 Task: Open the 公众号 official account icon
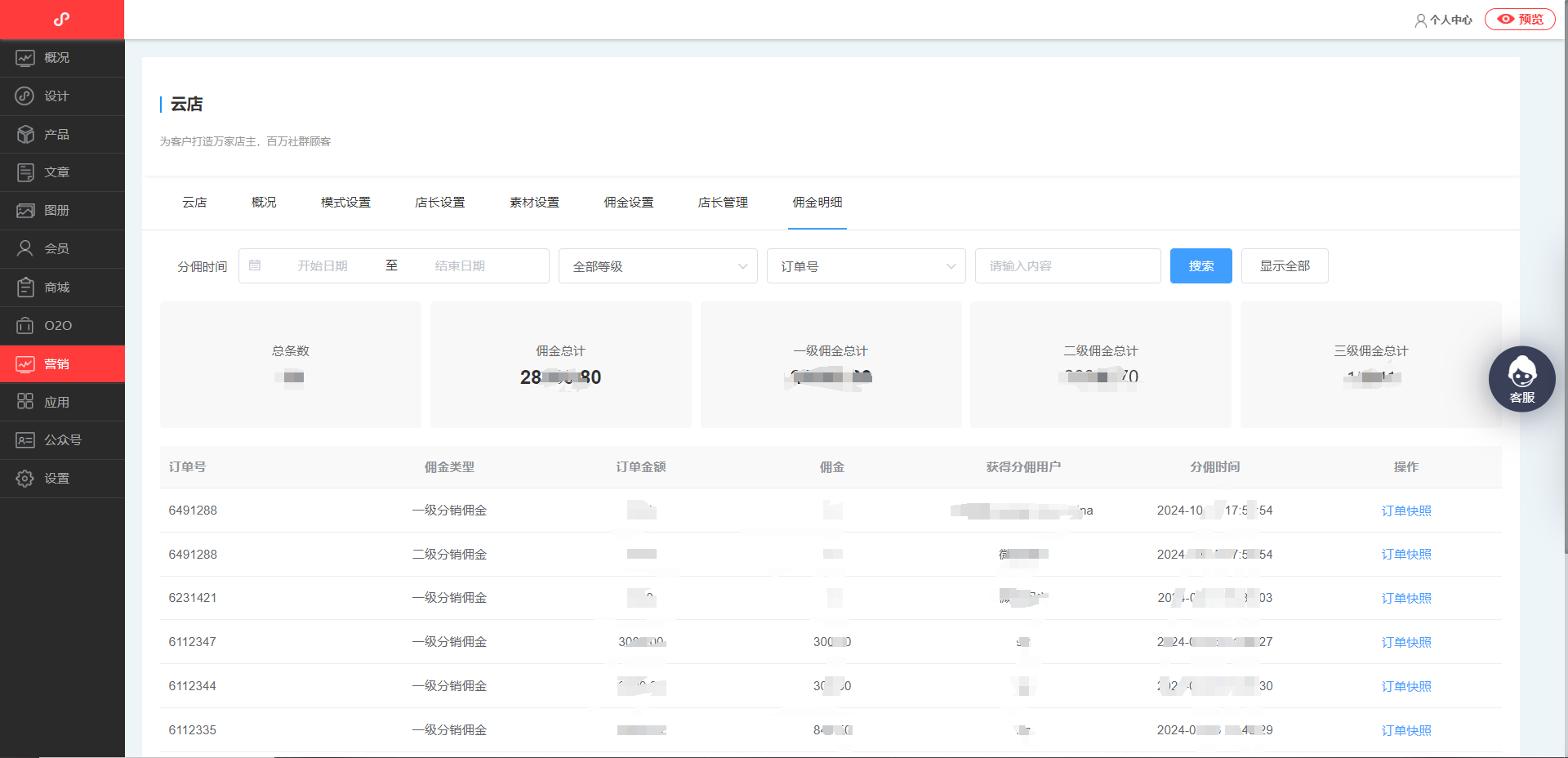point(25,440)
